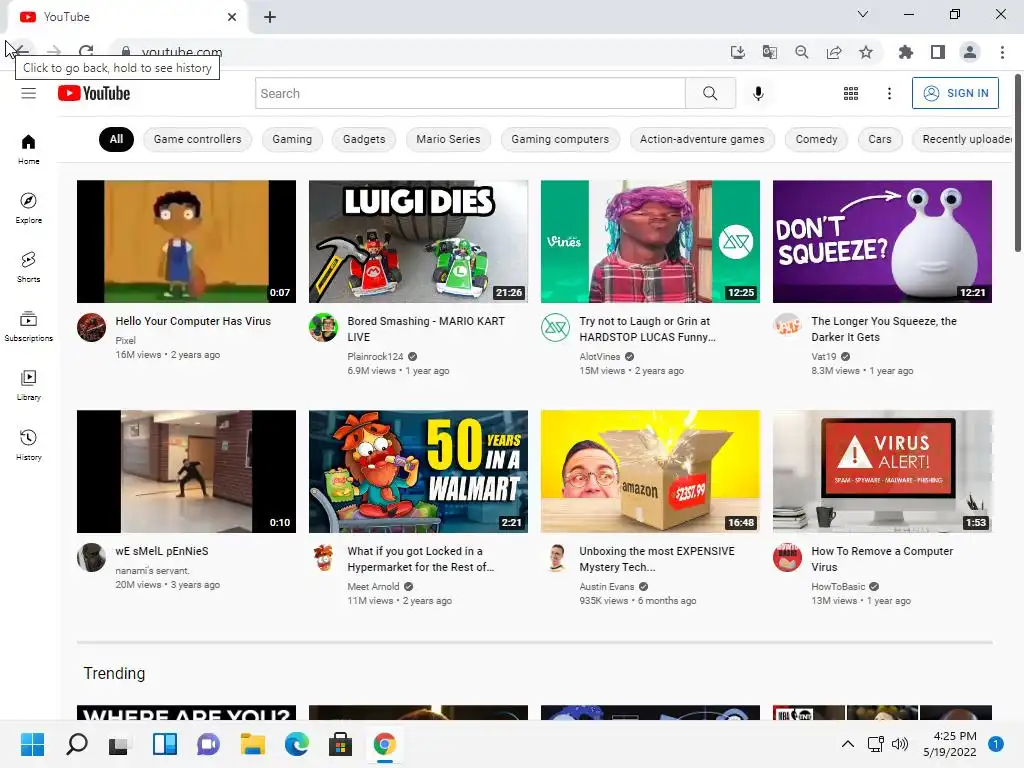Open the YouTube apps grid icon
Image resolution: width=1024 pixels, height=768 pixels.
pyautogui.click(x=850, y=93)
